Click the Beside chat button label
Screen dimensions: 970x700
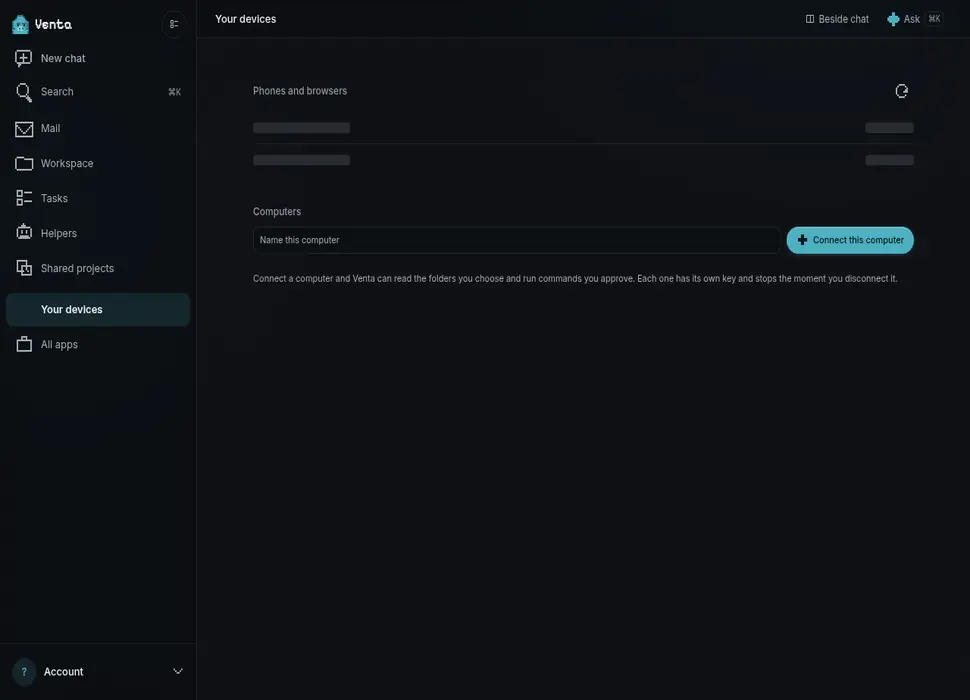843,19
